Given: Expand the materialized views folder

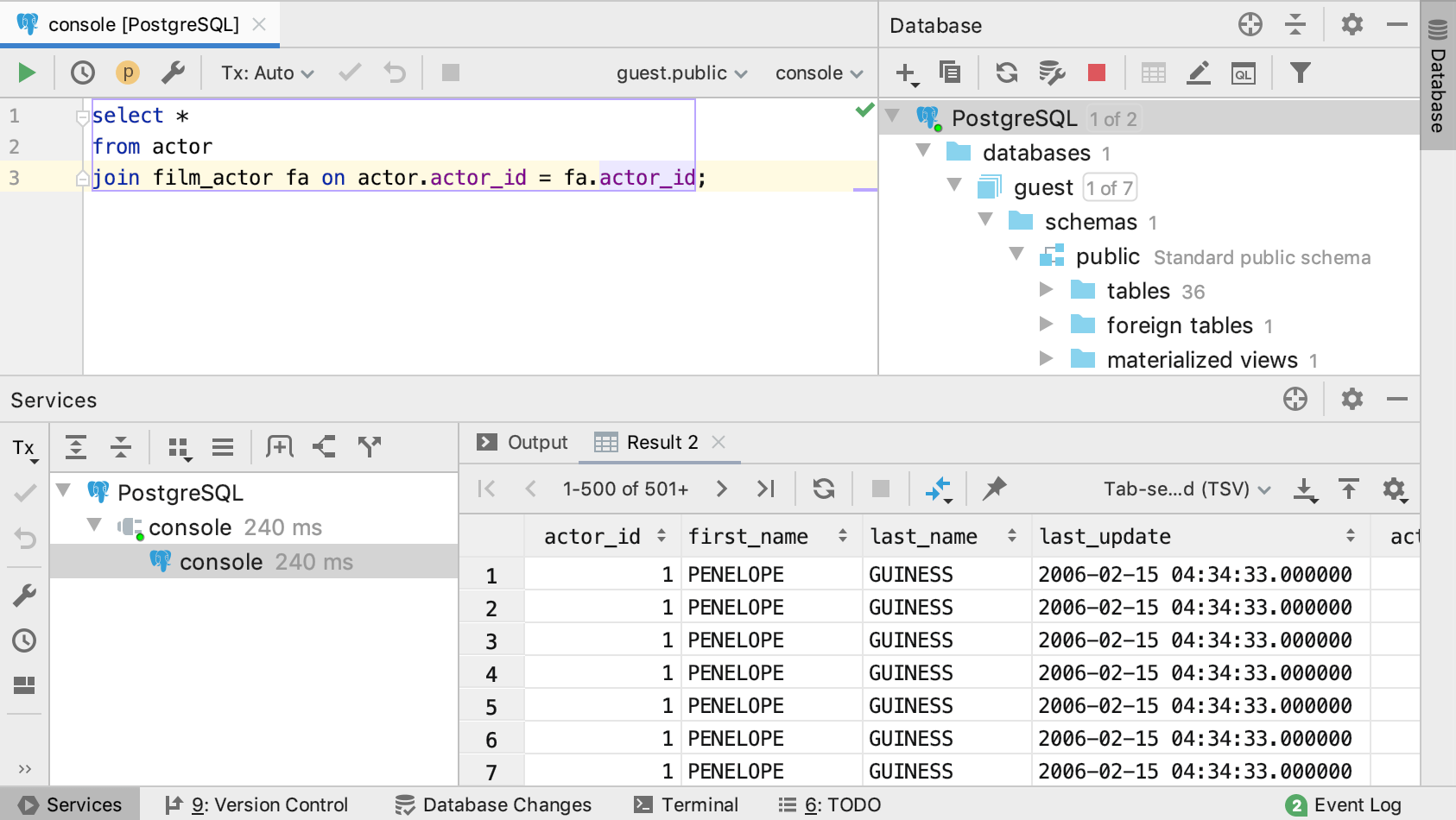Looking at the screenshot, I should click(1046, 358).
